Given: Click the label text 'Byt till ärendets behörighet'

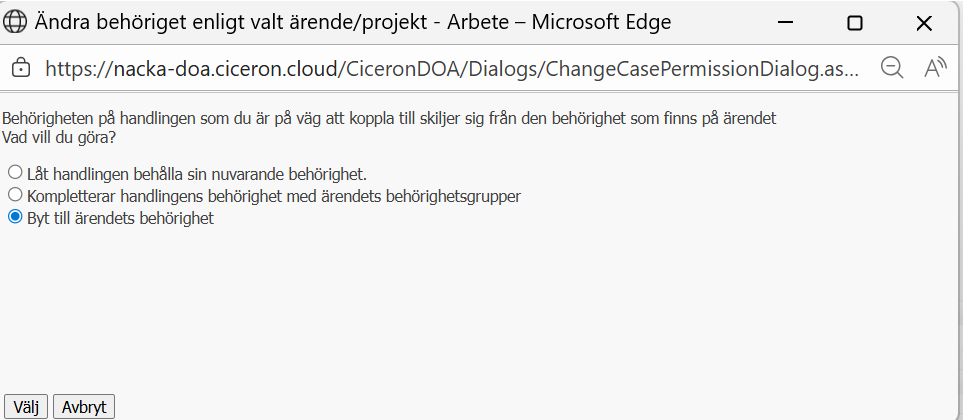Looking at the screenshot, I should [121, 217].
